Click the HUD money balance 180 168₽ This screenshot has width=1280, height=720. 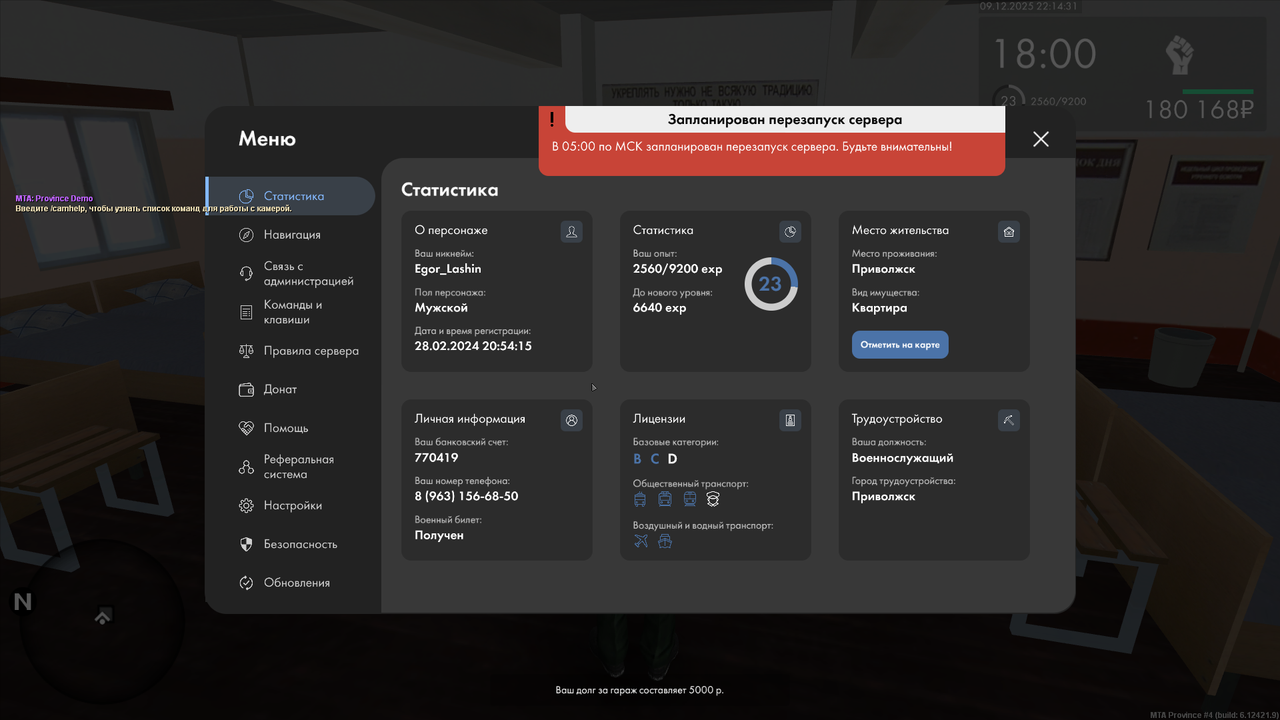pyautogui.click(x=1199, y=109)
